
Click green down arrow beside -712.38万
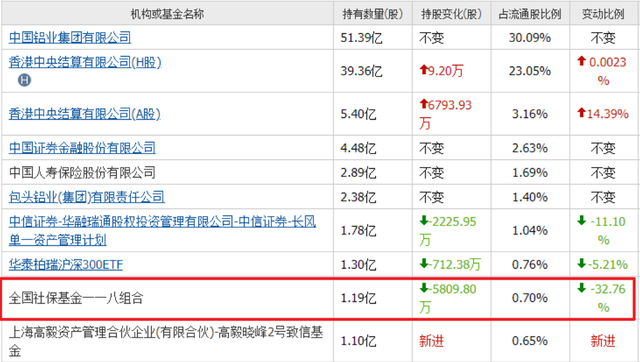click(424, 263)
